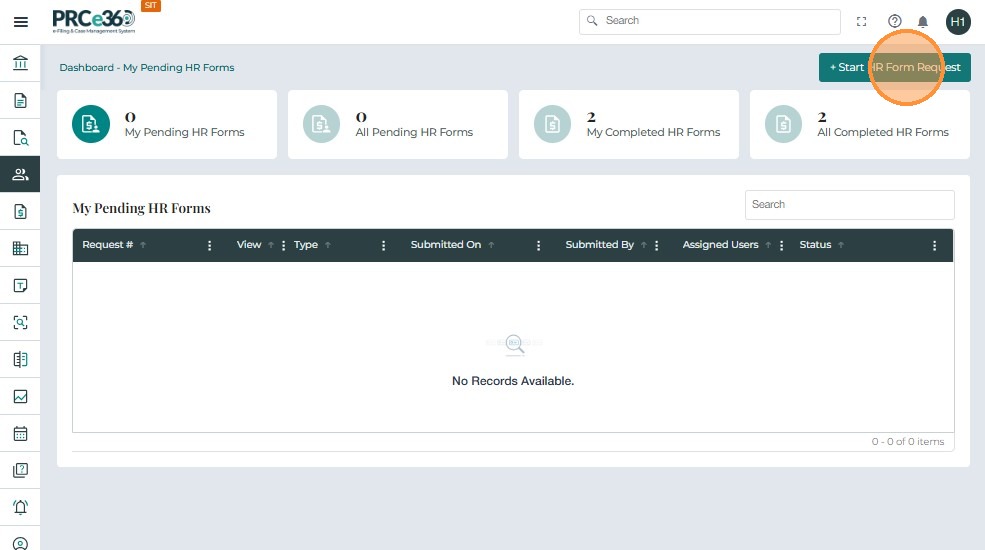
Task: Open the boxed T sidebar icon
Action: (20, 286)
